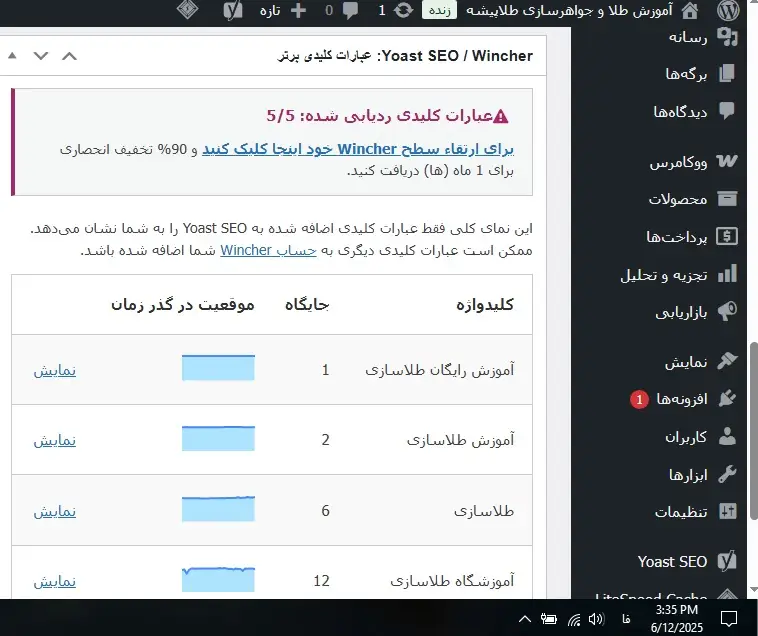
Task: Open the updates refresh icon
Action: (403, 10)
